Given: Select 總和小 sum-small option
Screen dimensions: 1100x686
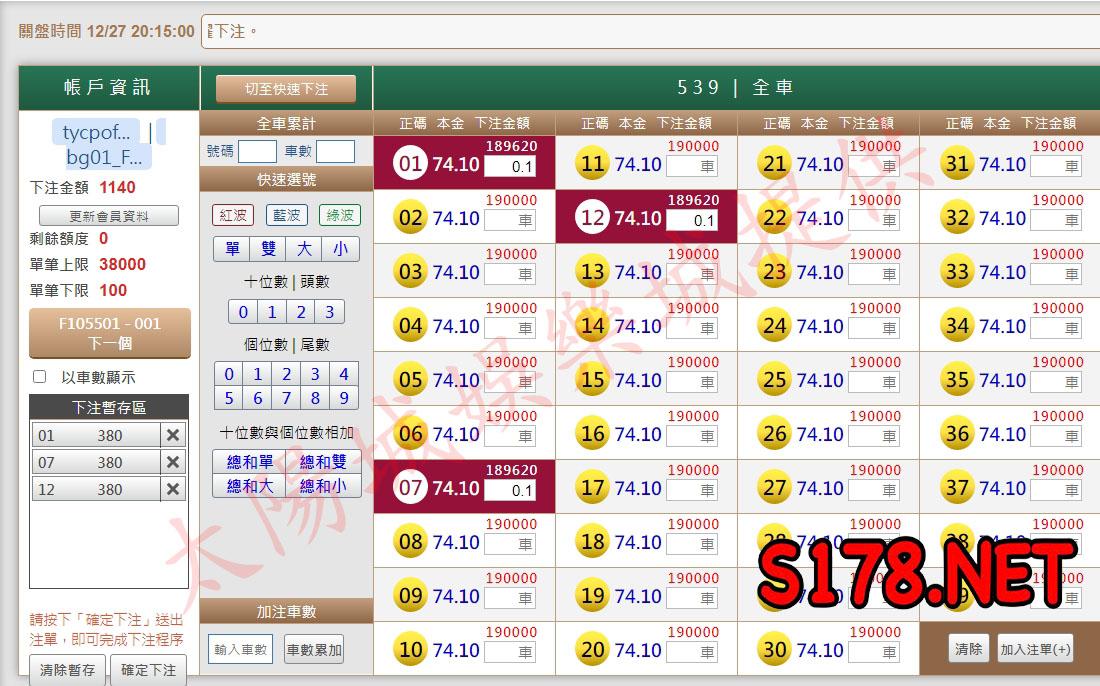Looking at the screenshot, I should tap(323, 485).
